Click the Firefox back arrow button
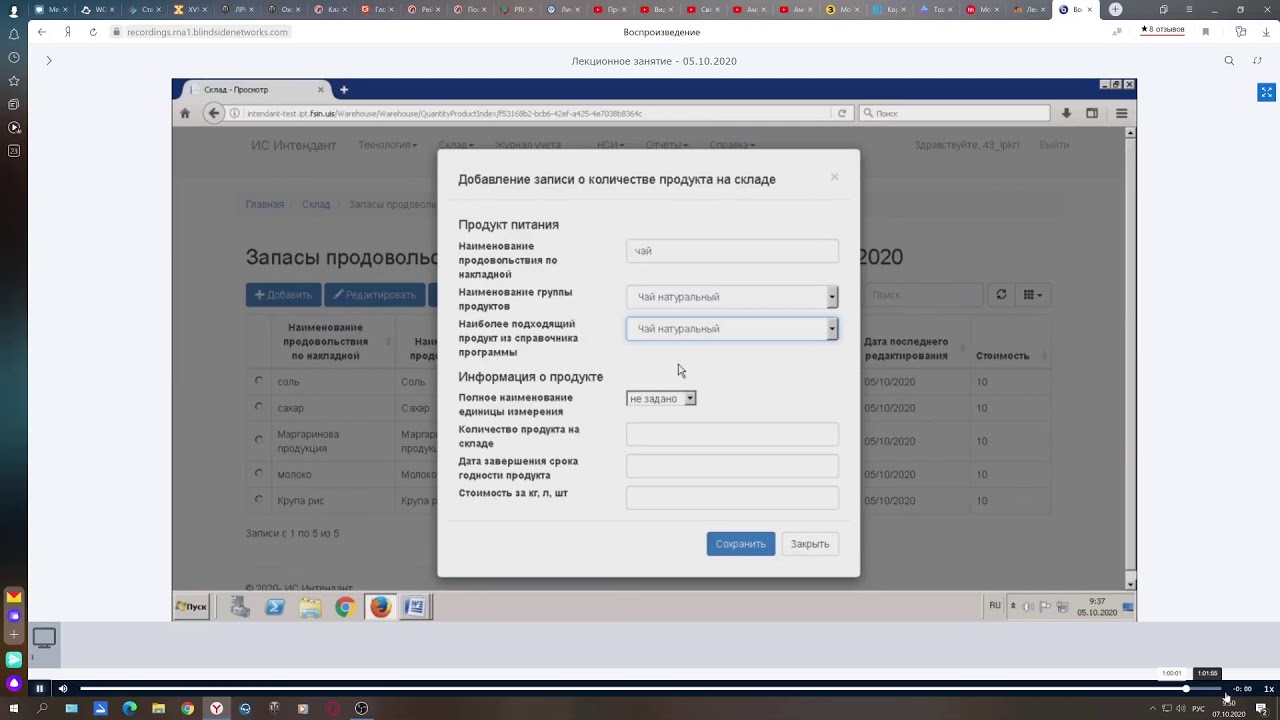1280x720 pixels. [213, 113]
